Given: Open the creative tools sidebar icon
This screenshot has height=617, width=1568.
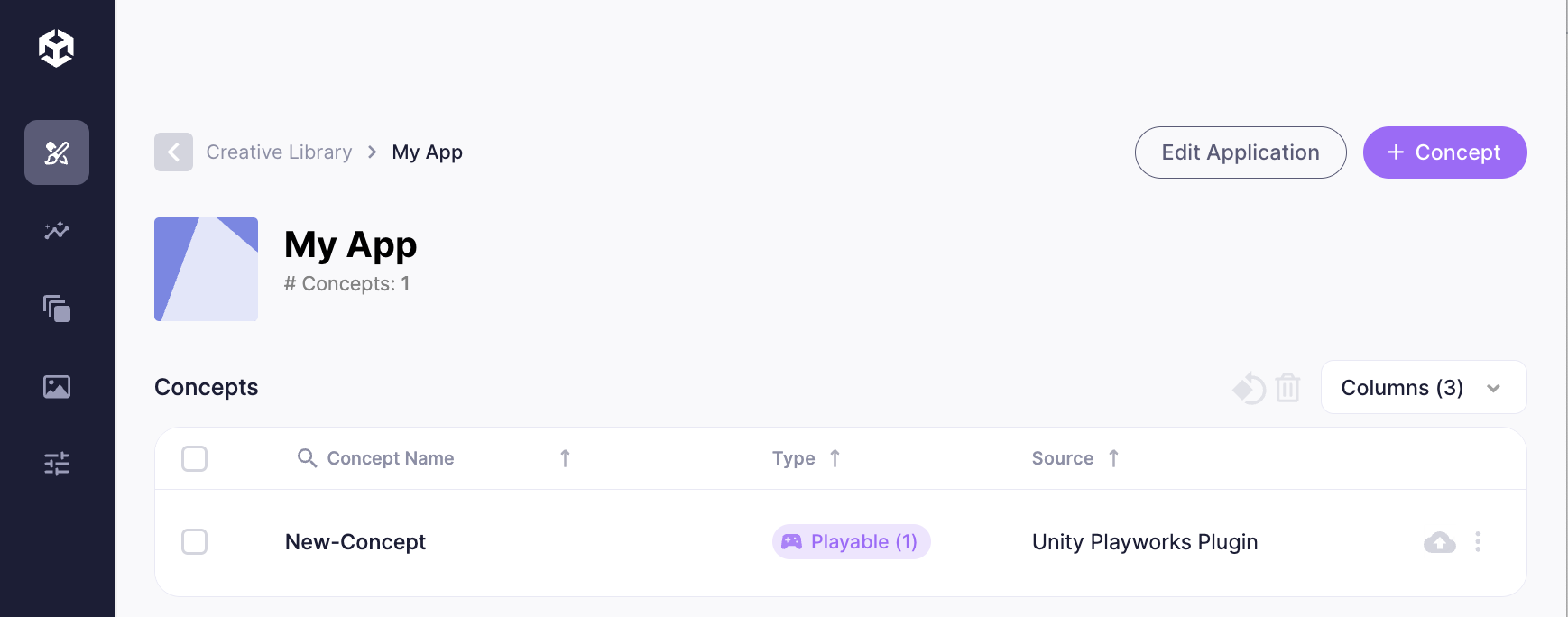Looking at the screenshot, I should (x=57, y=152).
